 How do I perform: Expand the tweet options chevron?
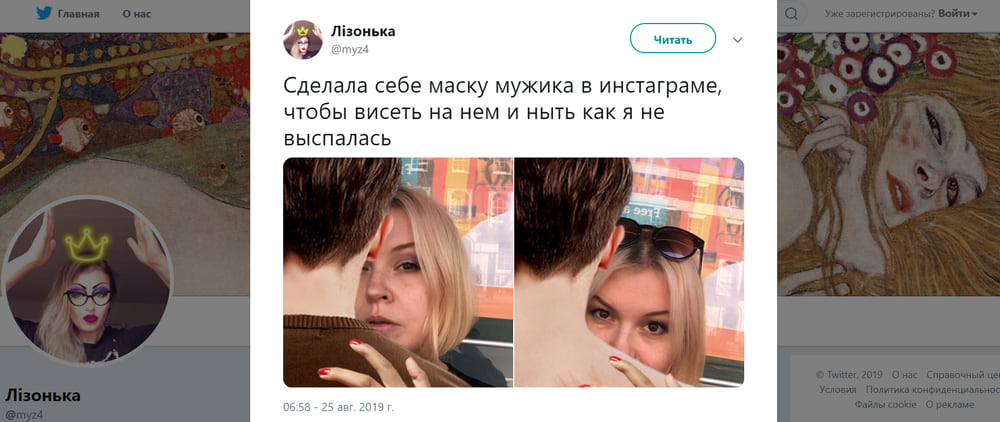[x=737, y=40]
